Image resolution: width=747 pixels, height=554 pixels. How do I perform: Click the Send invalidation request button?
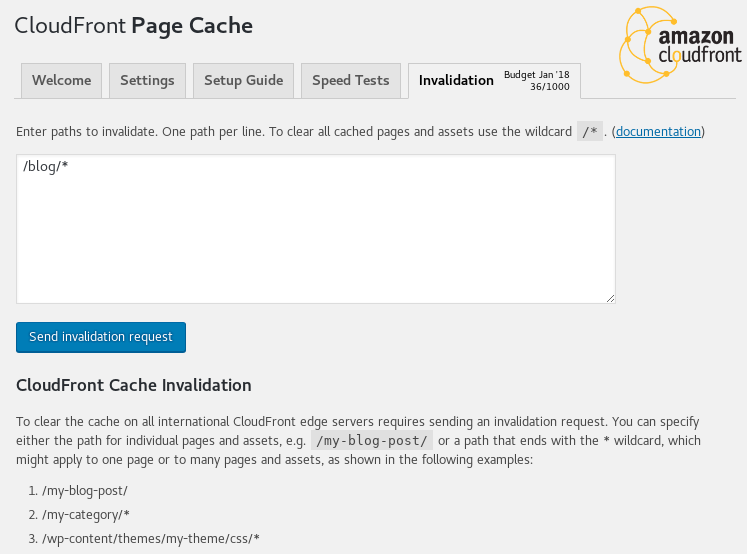click(101, 337)
